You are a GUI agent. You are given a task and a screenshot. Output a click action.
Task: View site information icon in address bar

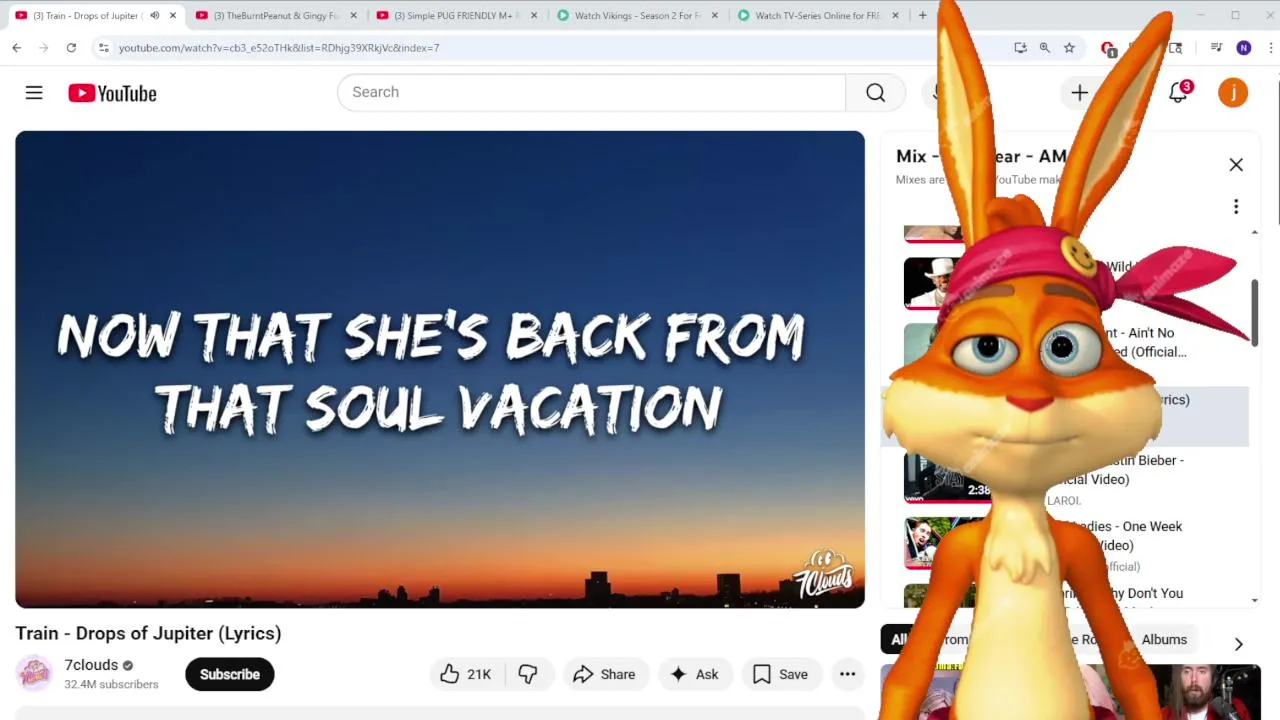point(103,47)
